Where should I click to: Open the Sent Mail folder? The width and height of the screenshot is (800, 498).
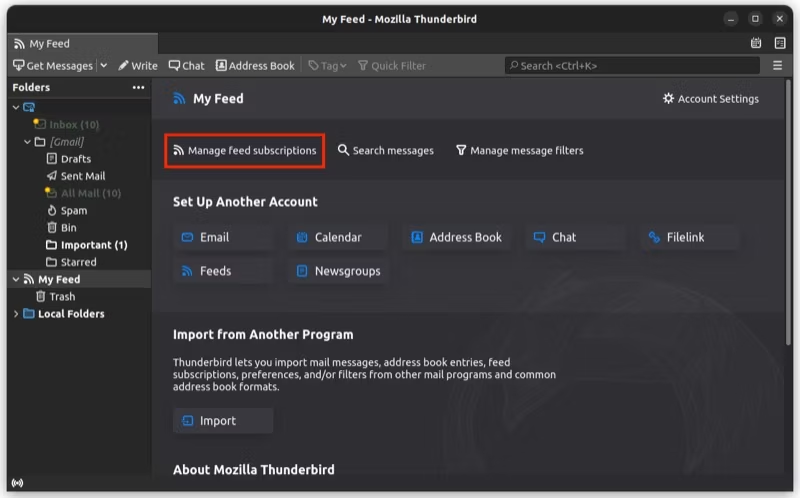[76, 176]
